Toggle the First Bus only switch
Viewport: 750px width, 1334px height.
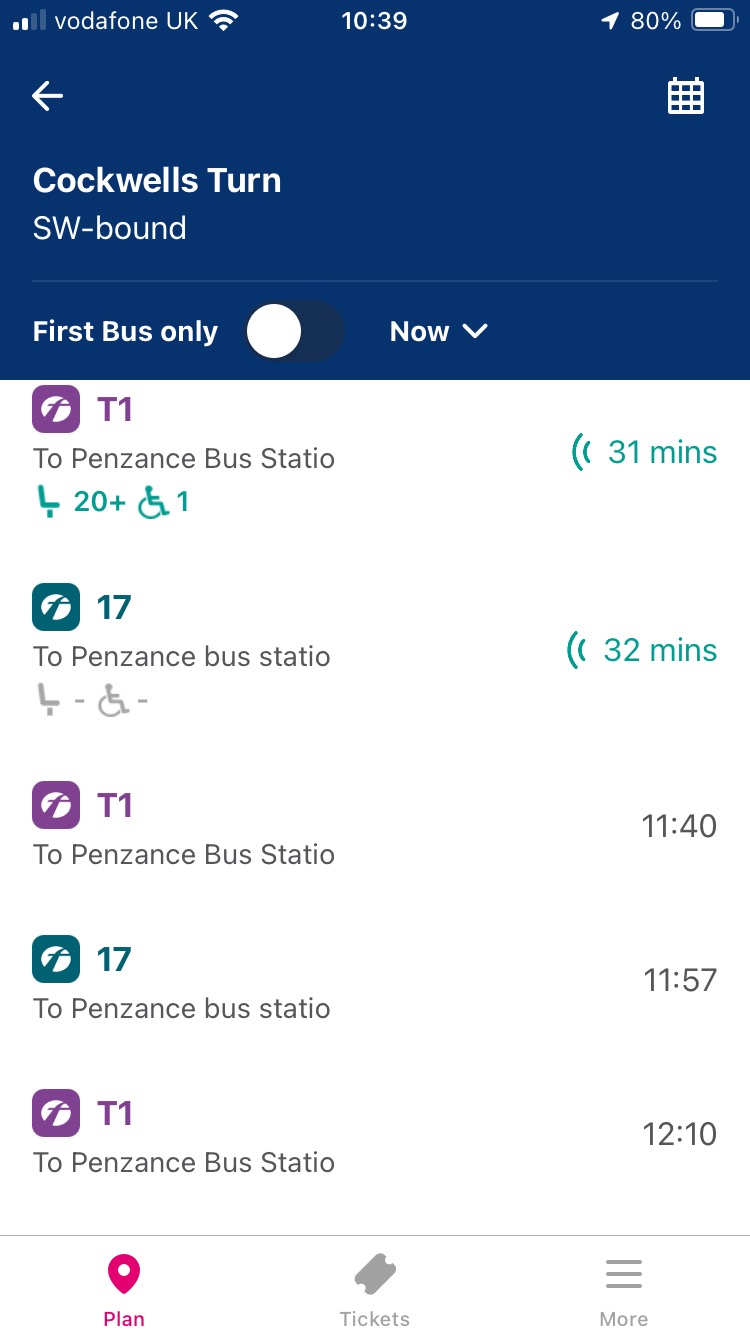point(294,332)
